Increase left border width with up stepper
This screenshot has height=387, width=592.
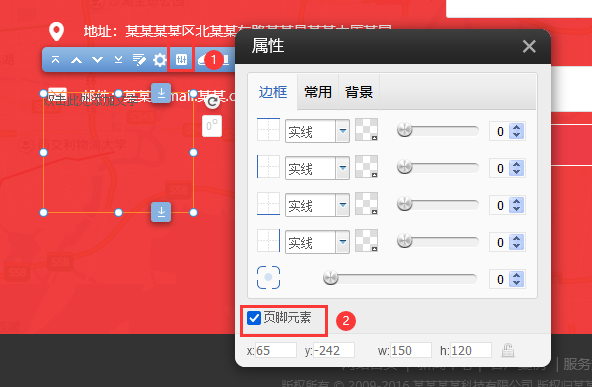pyautogui.click(x=516, y=164)
